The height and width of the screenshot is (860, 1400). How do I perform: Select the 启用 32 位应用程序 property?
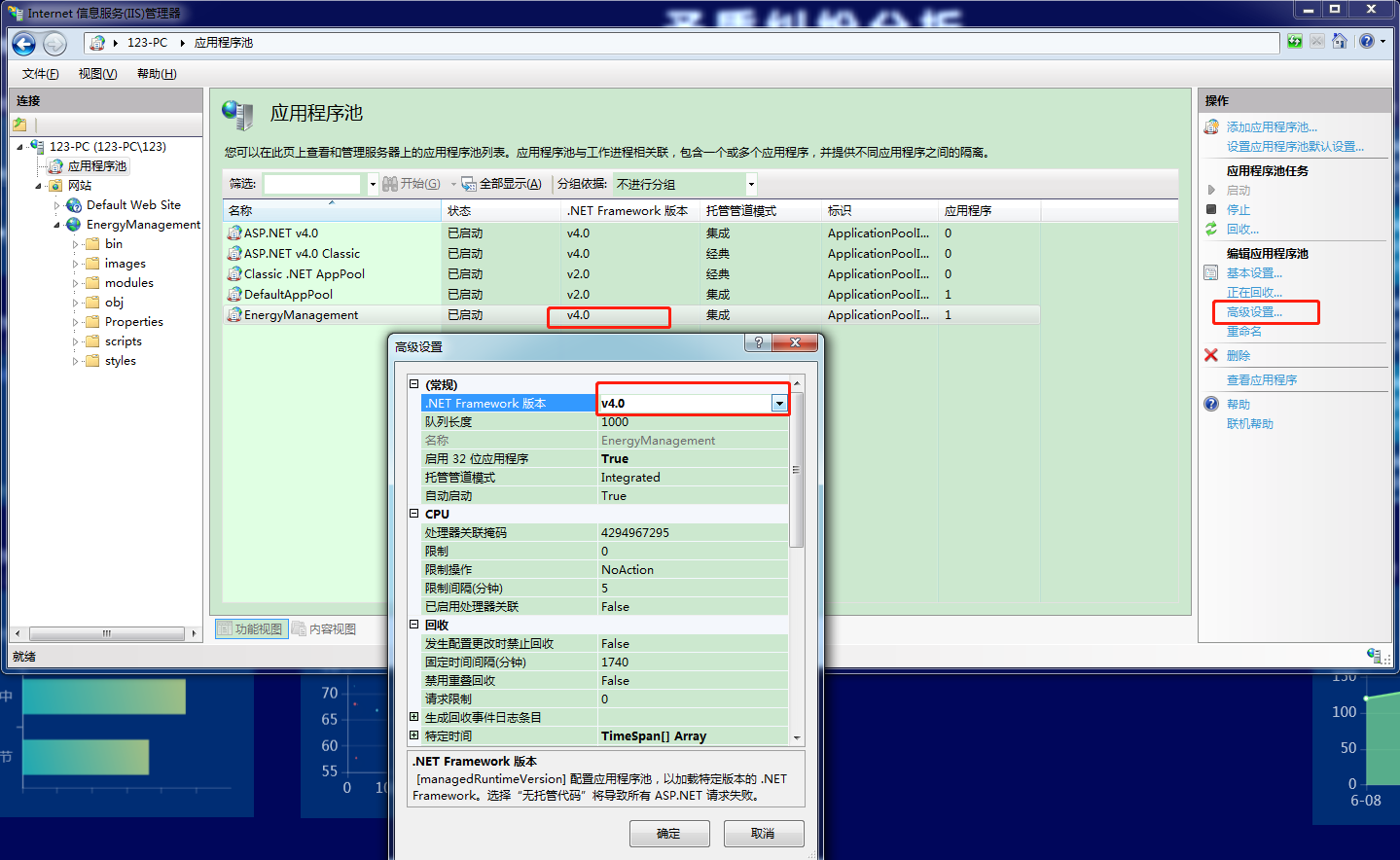point(605,459)
